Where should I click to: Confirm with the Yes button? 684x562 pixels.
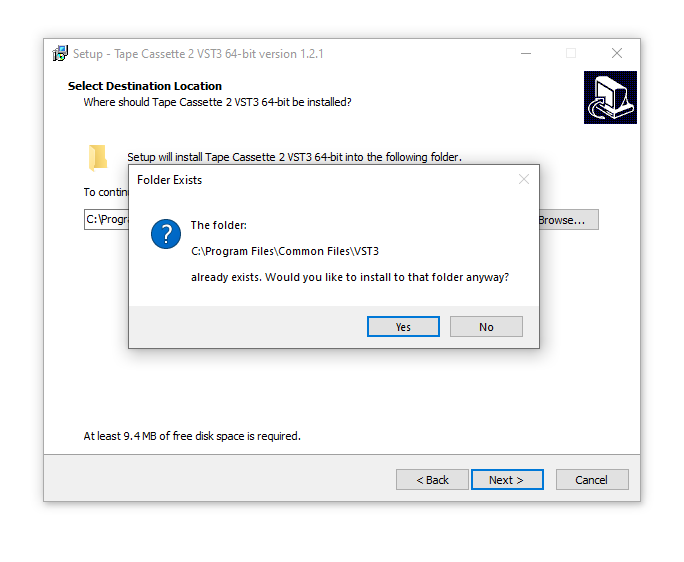pyautogui.click(x=403, y=326)
